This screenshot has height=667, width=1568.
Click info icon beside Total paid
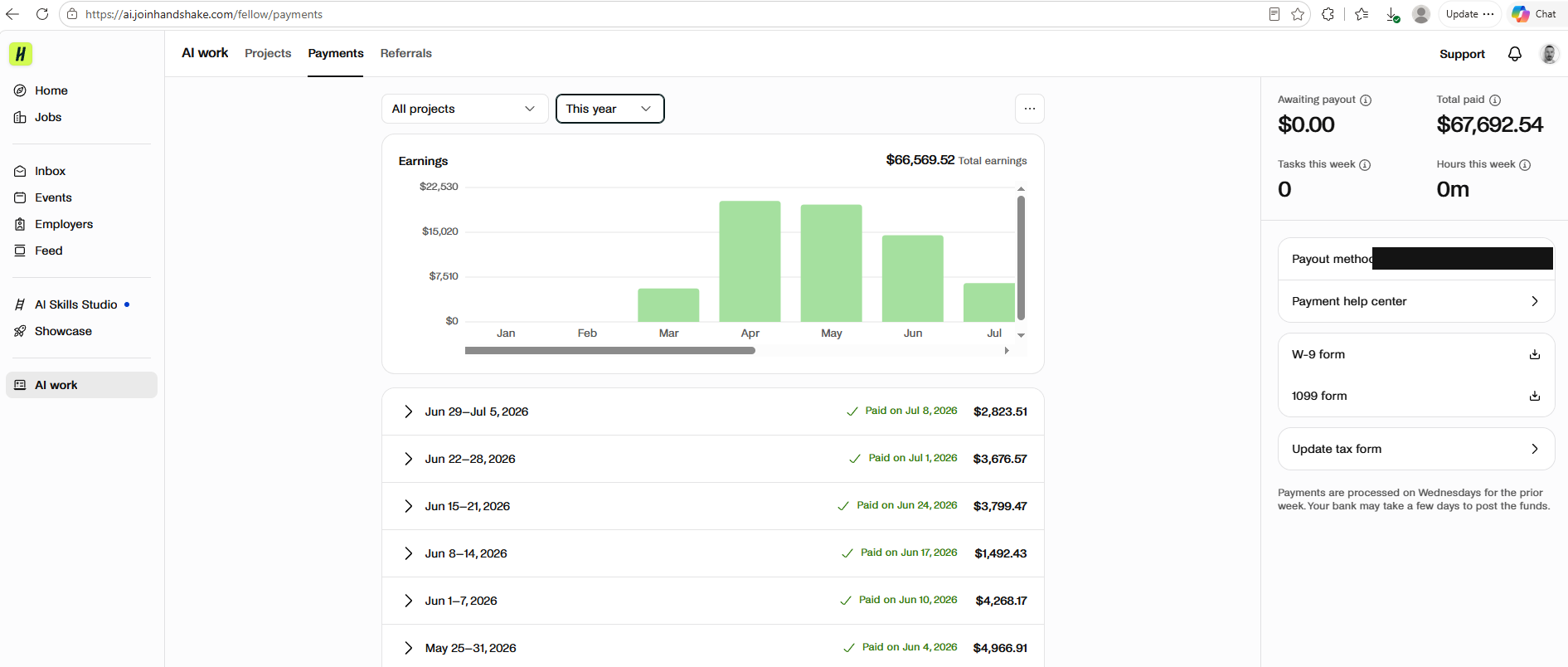tap(1495, 100)
